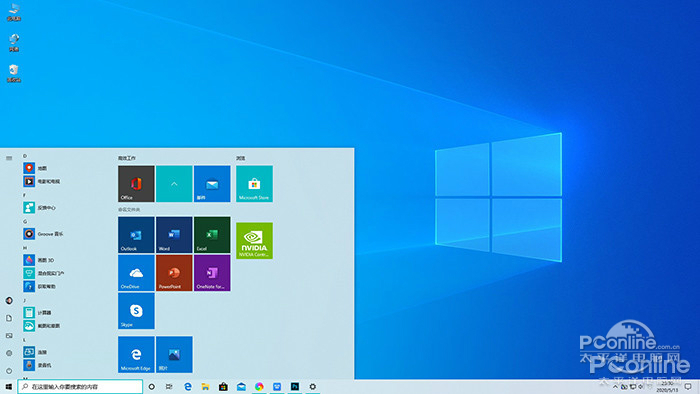Open the Microsoft Store tile

(x=254, y=184)
